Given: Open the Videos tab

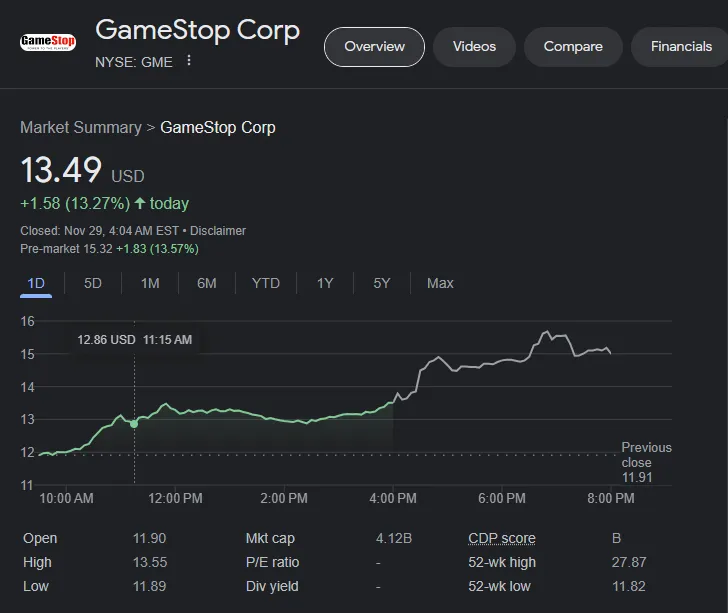Looking at the screenshot, I should coord(474,47).
